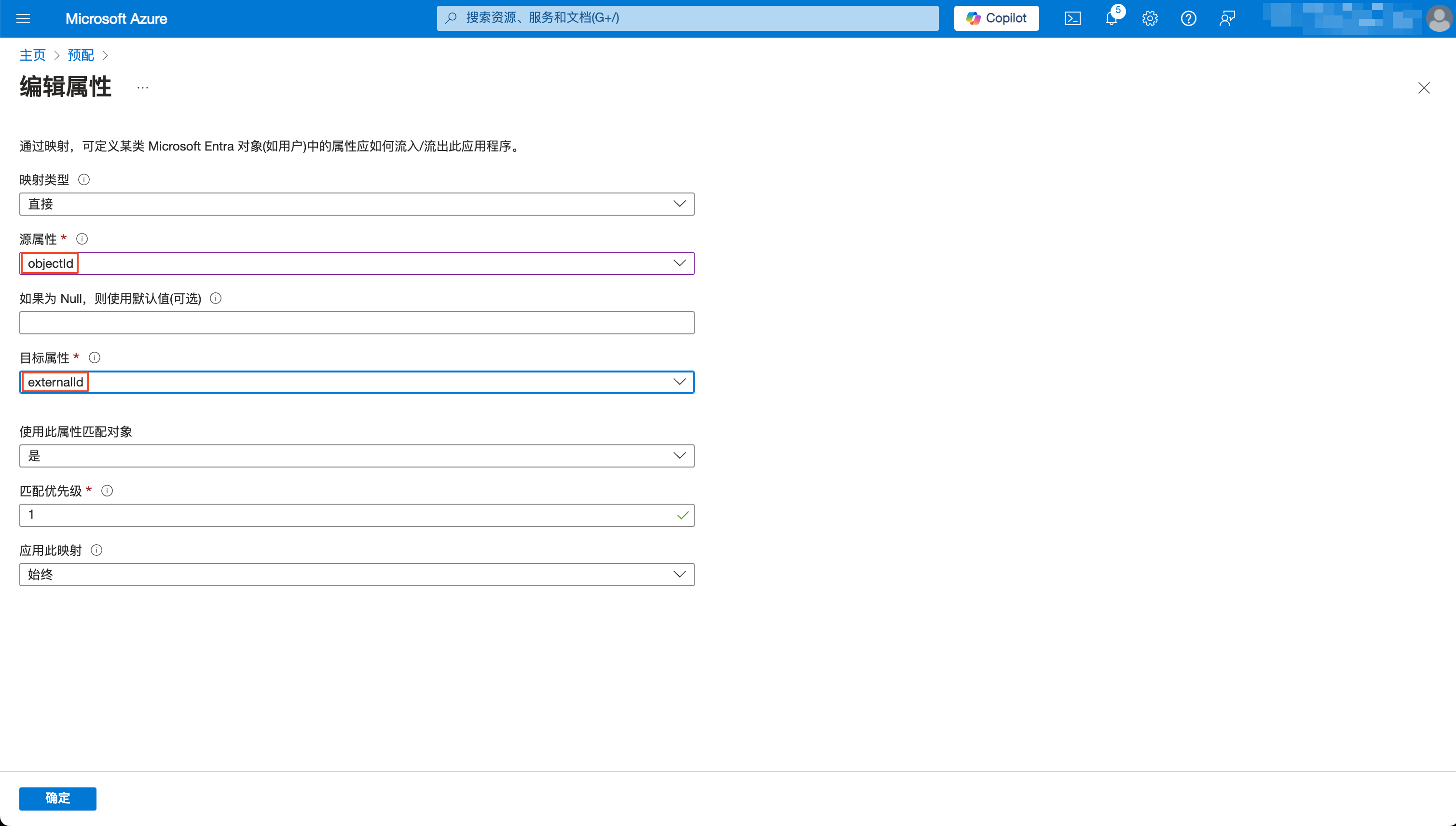Screen dimensions: 1456x826
Task: Show info tooltip for 匹配优先级
Action: coord(107,491)
